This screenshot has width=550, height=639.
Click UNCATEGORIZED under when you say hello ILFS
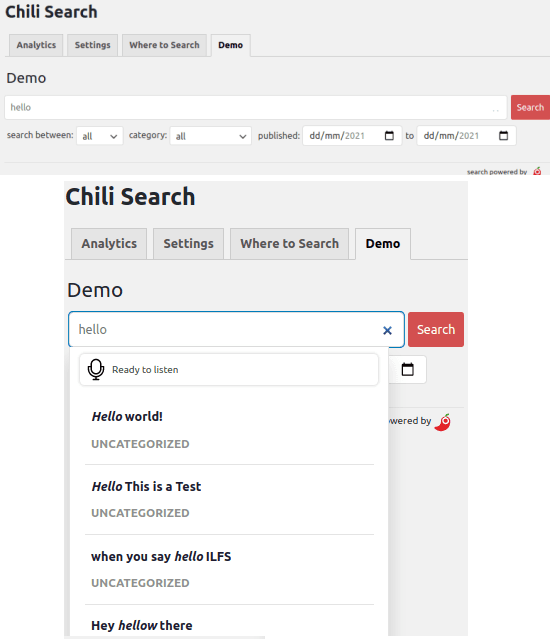(140, 583)
